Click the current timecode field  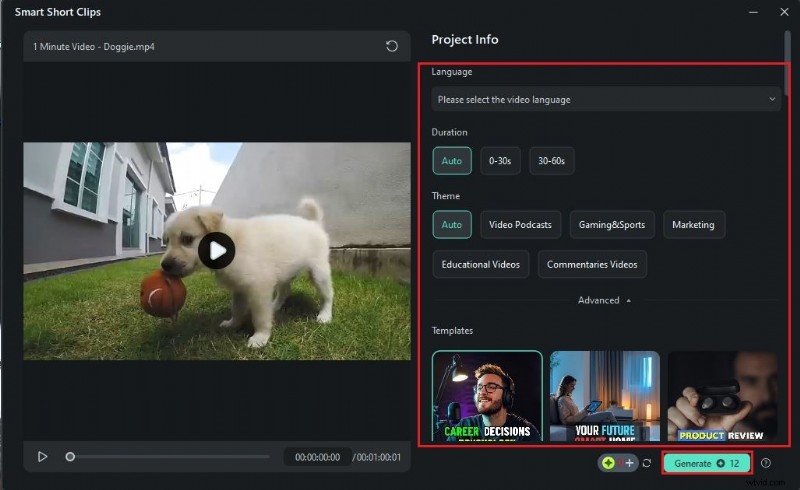pyautogui.click(x=316, y=457)
